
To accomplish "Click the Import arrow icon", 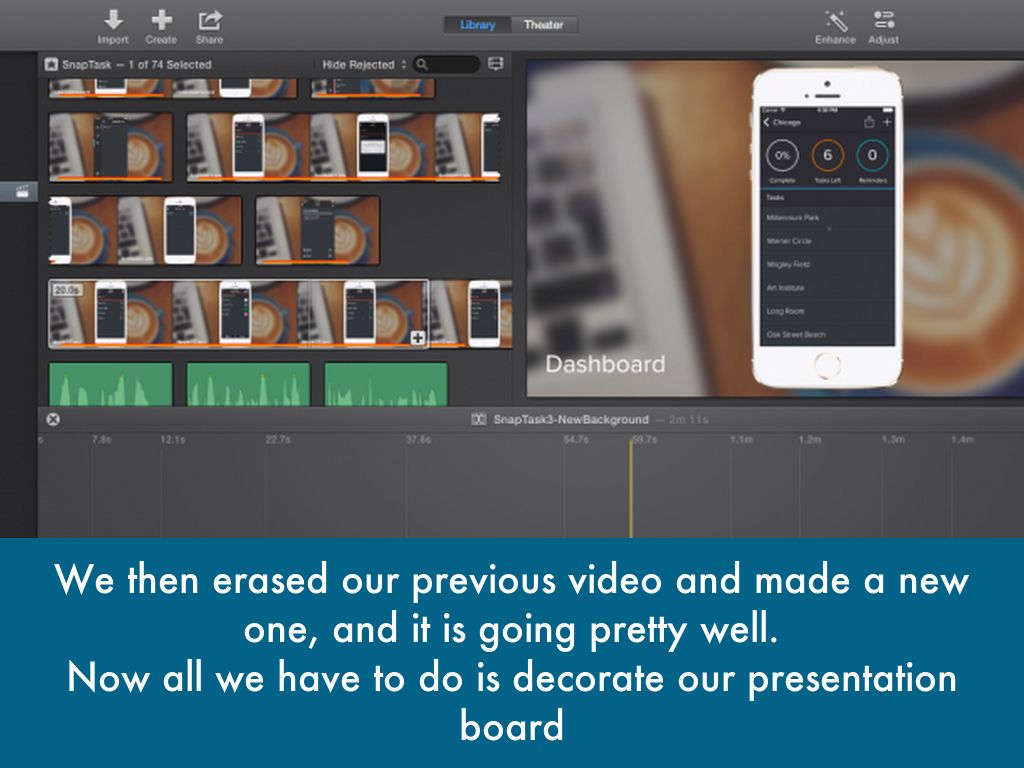I will coord(113,20).
